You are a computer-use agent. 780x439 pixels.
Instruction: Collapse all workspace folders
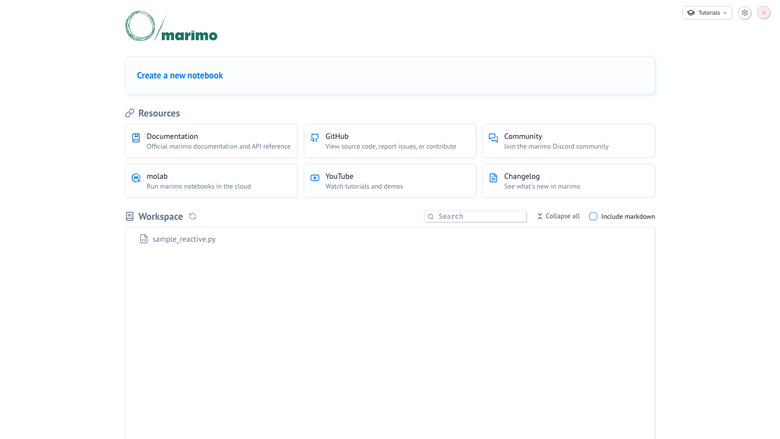tap(558, 216)
